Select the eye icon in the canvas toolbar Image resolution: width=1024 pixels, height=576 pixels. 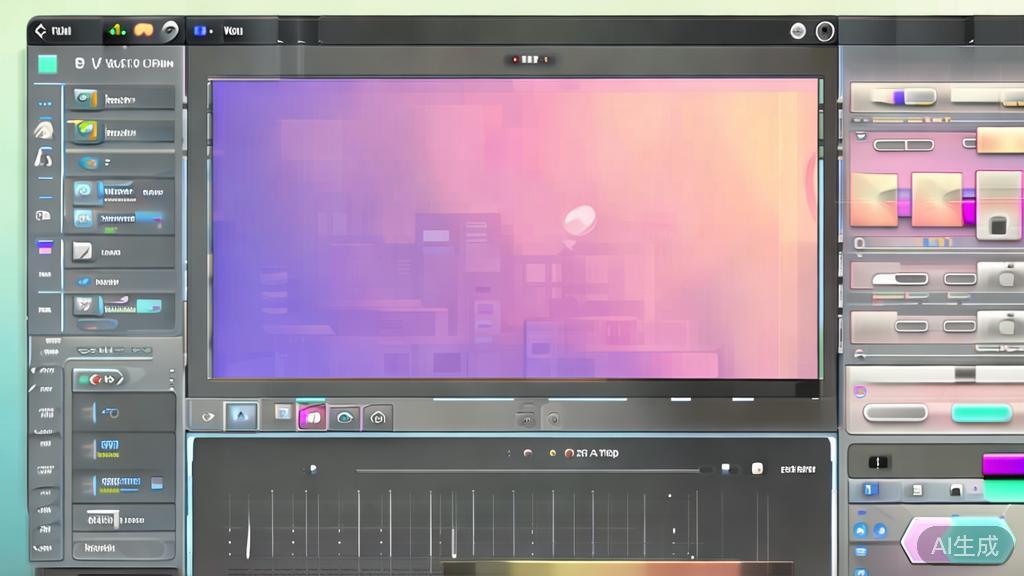(x=345, y=418)
